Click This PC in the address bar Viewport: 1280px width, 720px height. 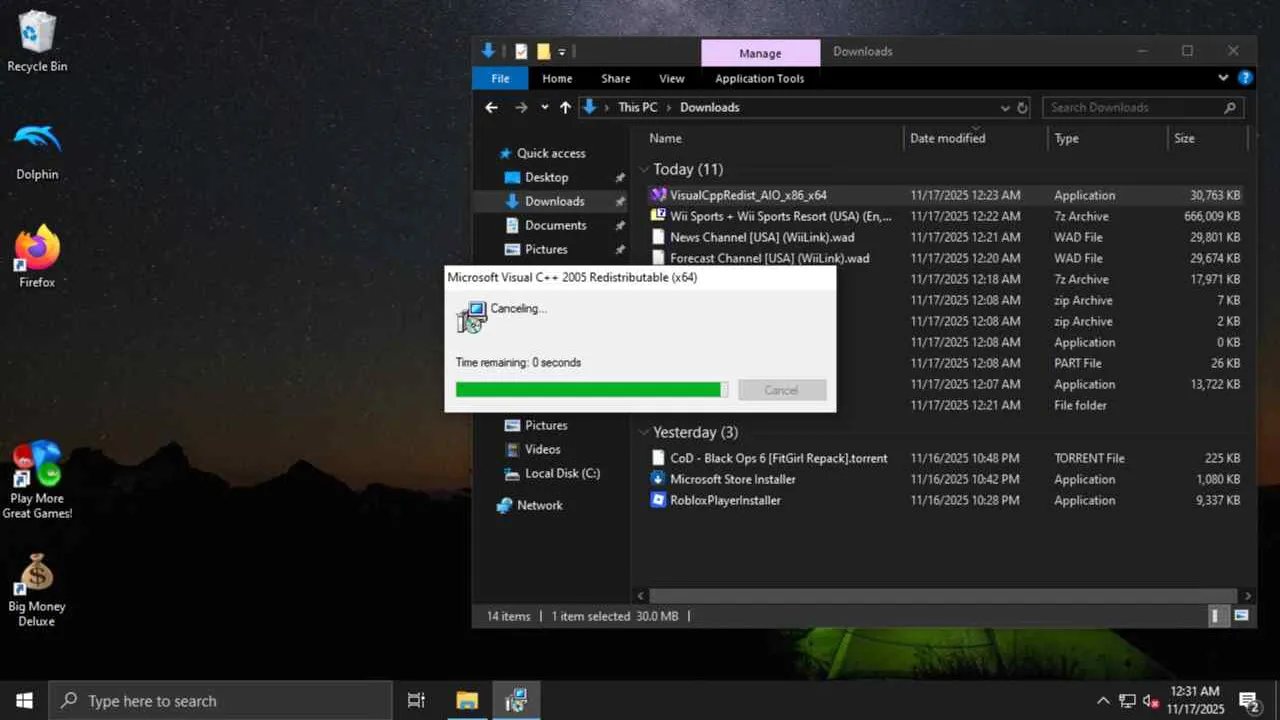pos(637,107)
